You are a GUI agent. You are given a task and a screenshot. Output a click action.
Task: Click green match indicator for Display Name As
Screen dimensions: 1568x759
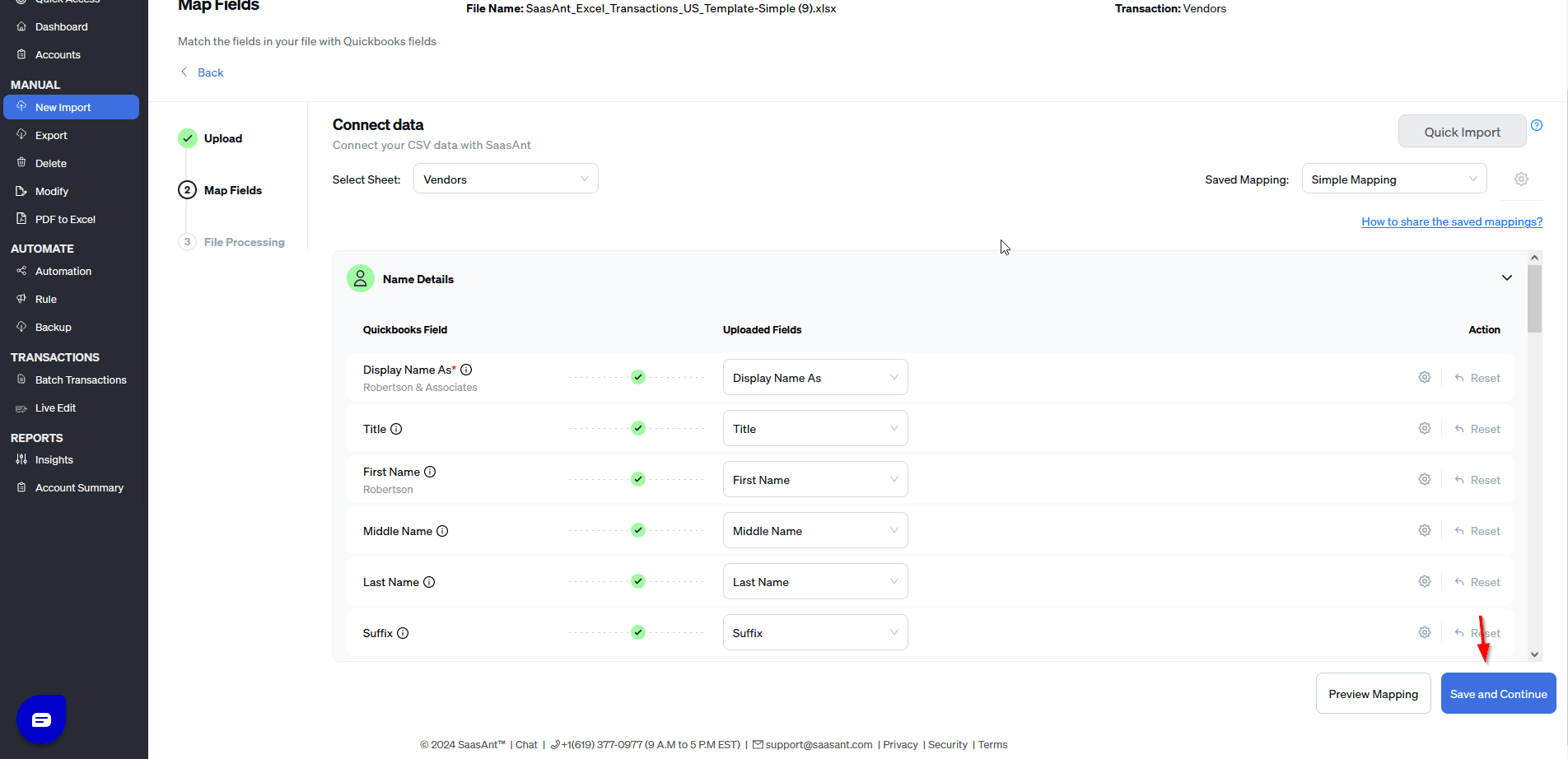click(638, 377)
